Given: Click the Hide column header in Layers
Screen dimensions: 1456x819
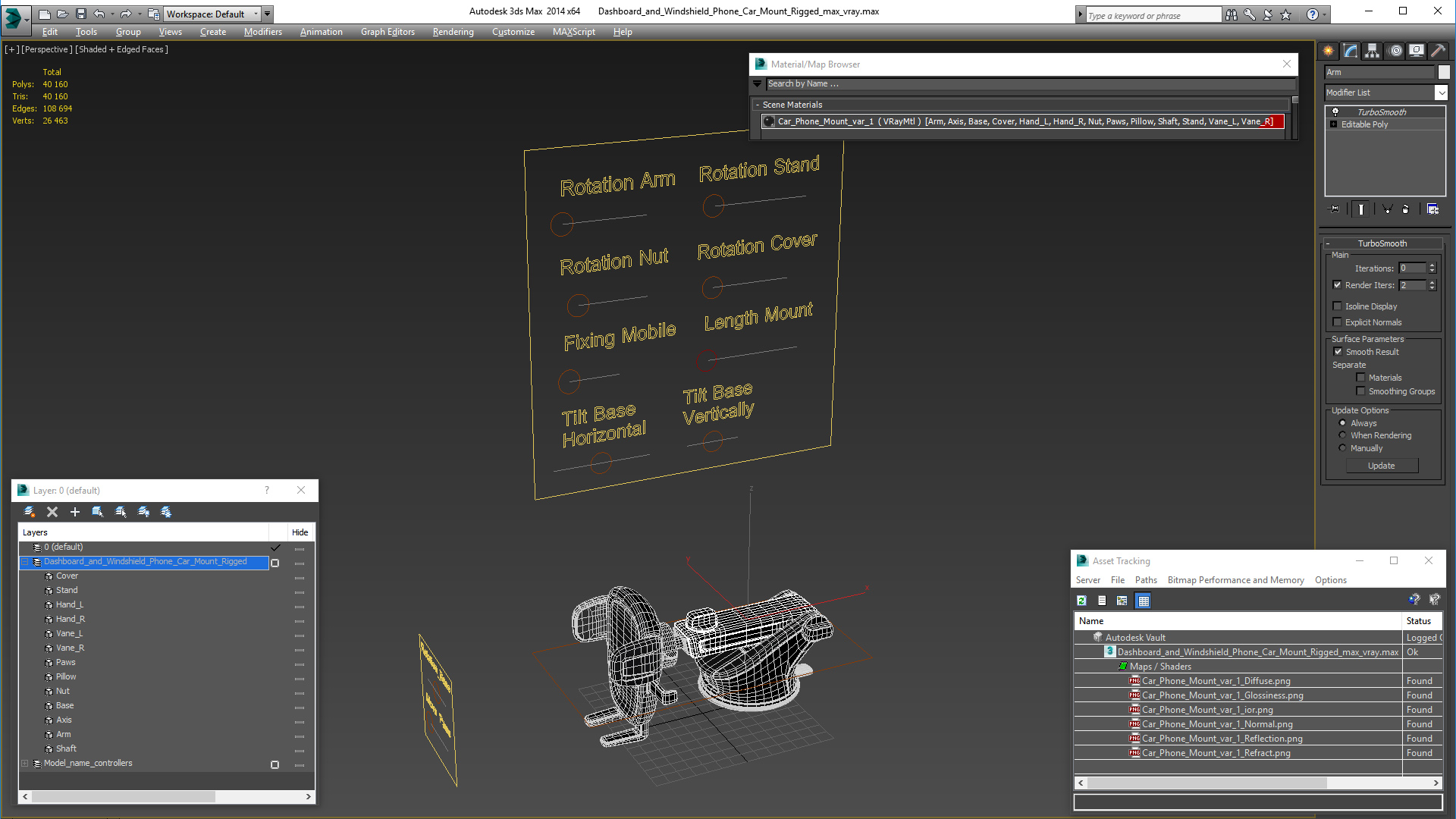Looking at the screenshot, I should 300,532.
